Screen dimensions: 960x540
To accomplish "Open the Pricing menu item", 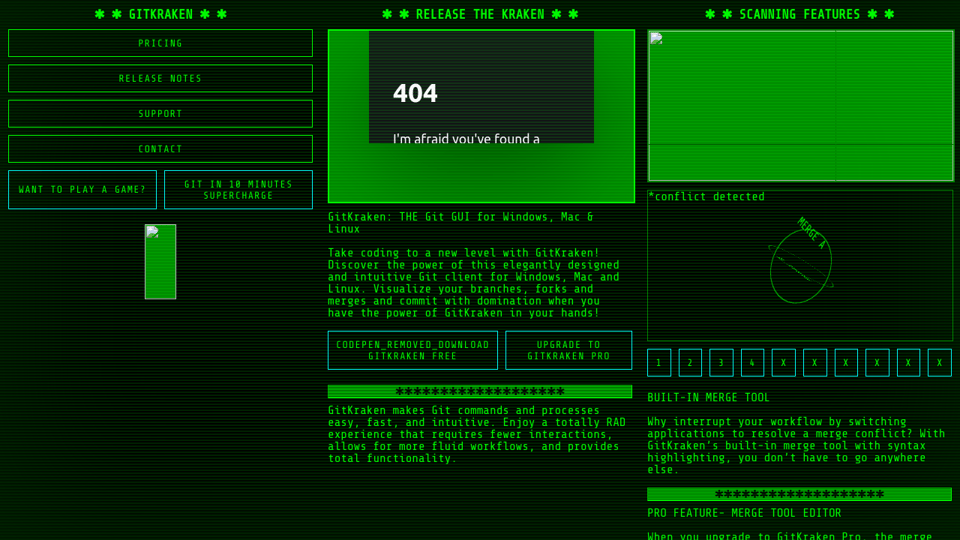I will [160, 43].
